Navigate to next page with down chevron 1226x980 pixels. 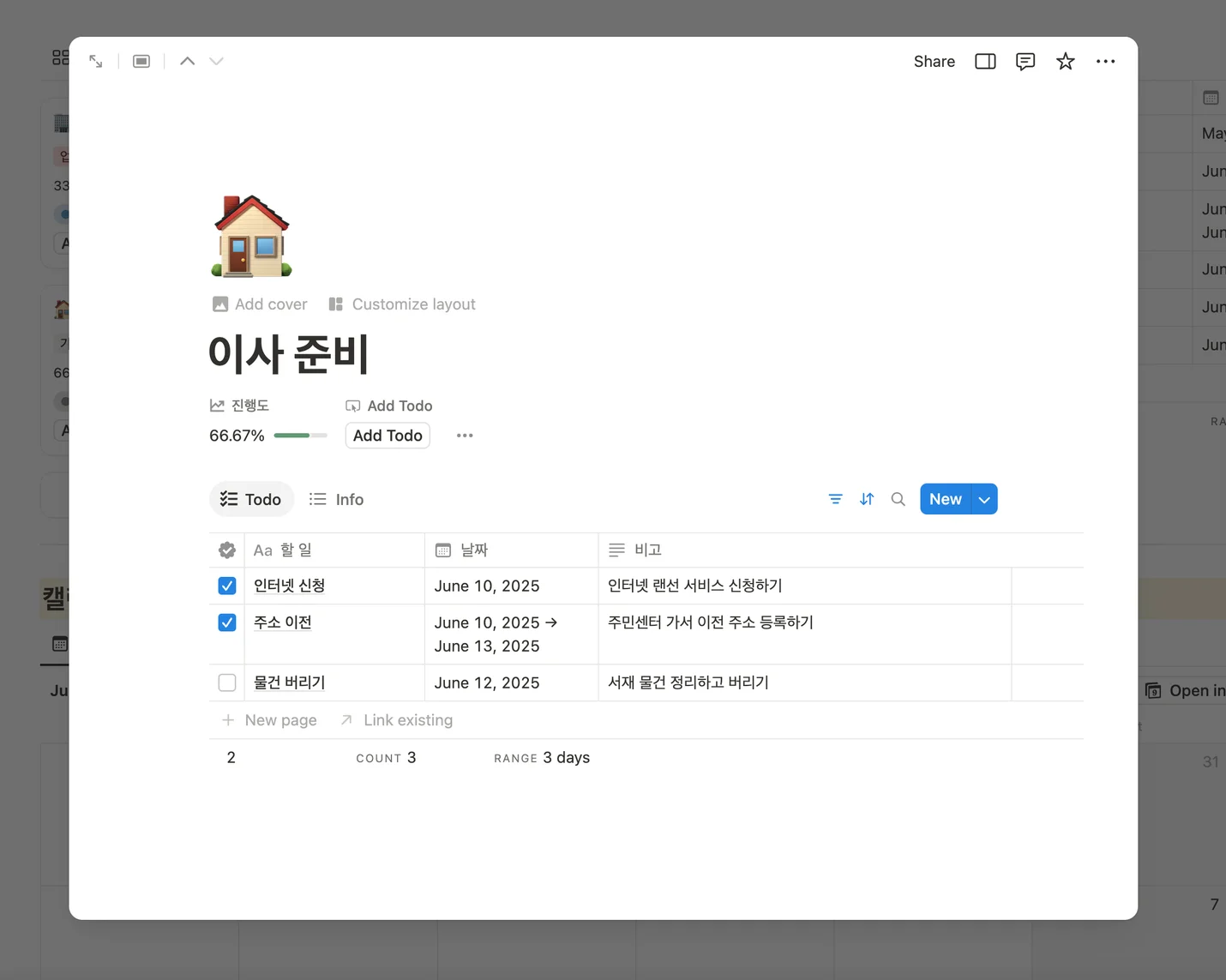click(216, 61)
